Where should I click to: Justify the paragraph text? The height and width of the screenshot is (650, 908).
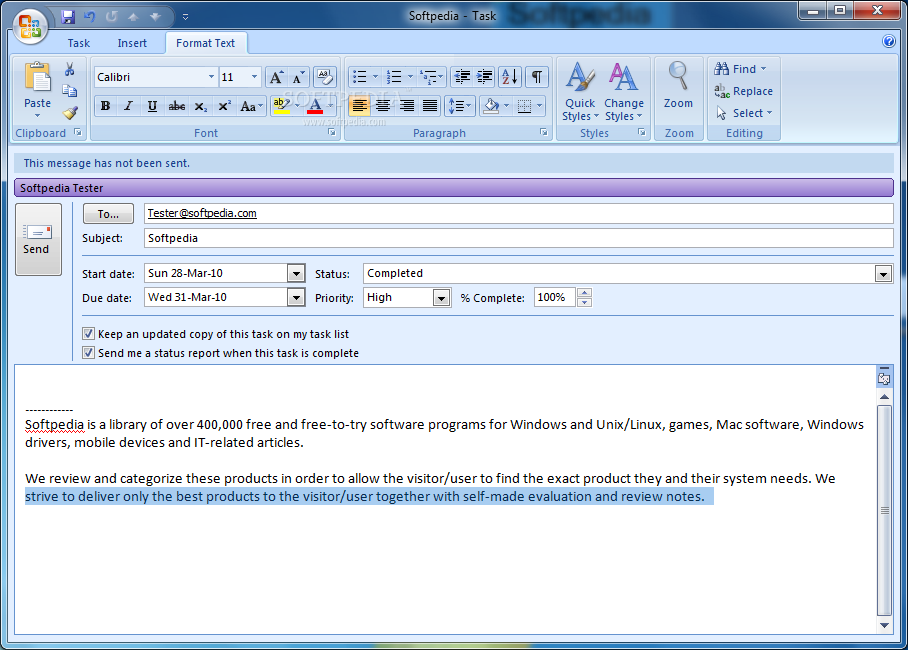point(430,106)
